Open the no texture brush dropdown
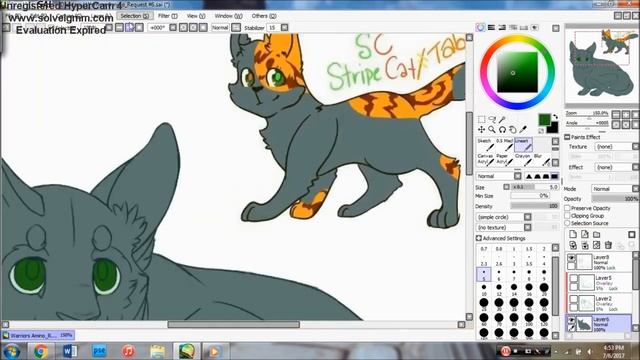This screenshot has width=640, height=360. pos(503,227)
